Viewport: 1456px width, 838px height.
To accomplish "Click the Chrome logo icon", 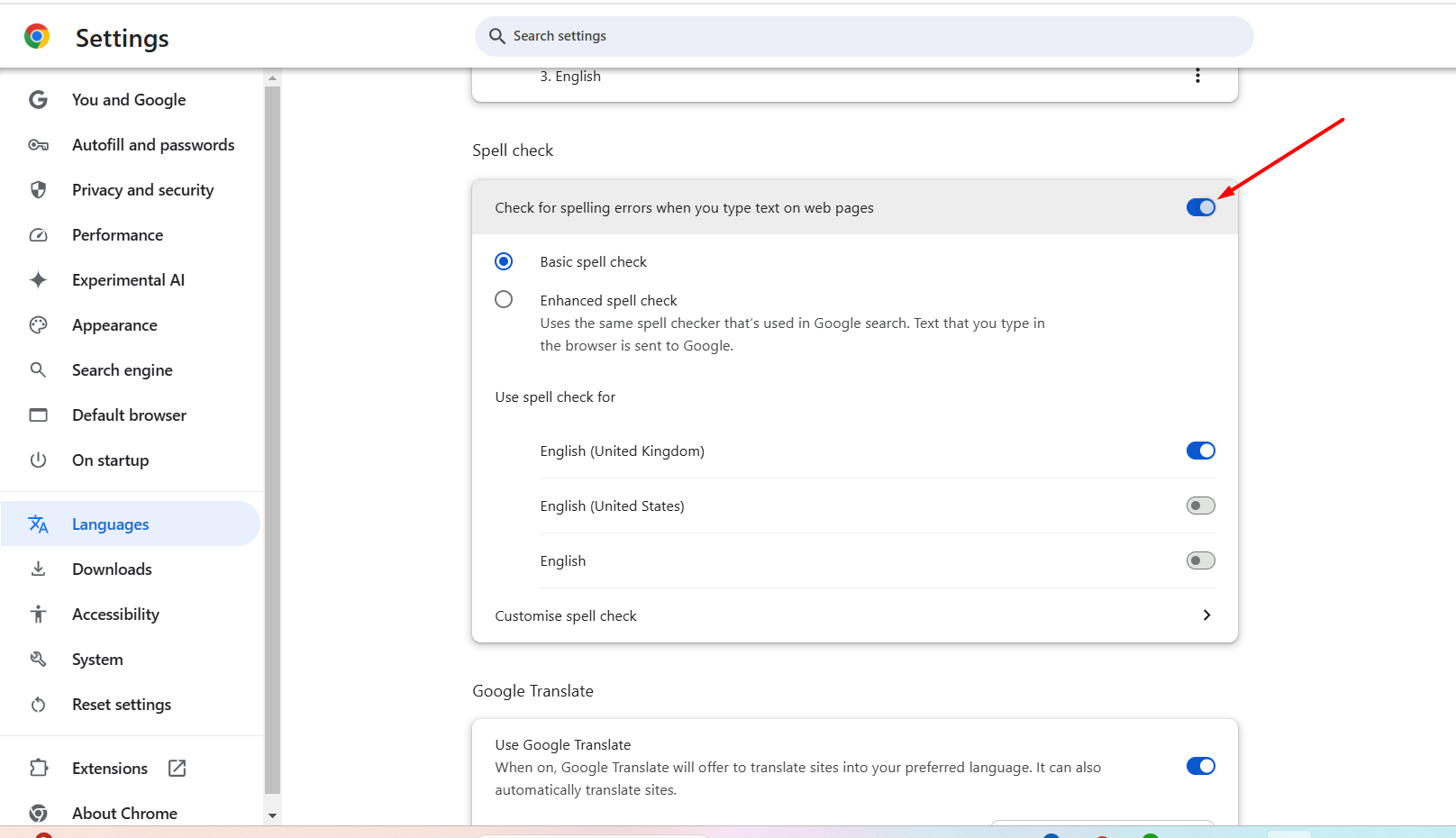I will (37, 36).
